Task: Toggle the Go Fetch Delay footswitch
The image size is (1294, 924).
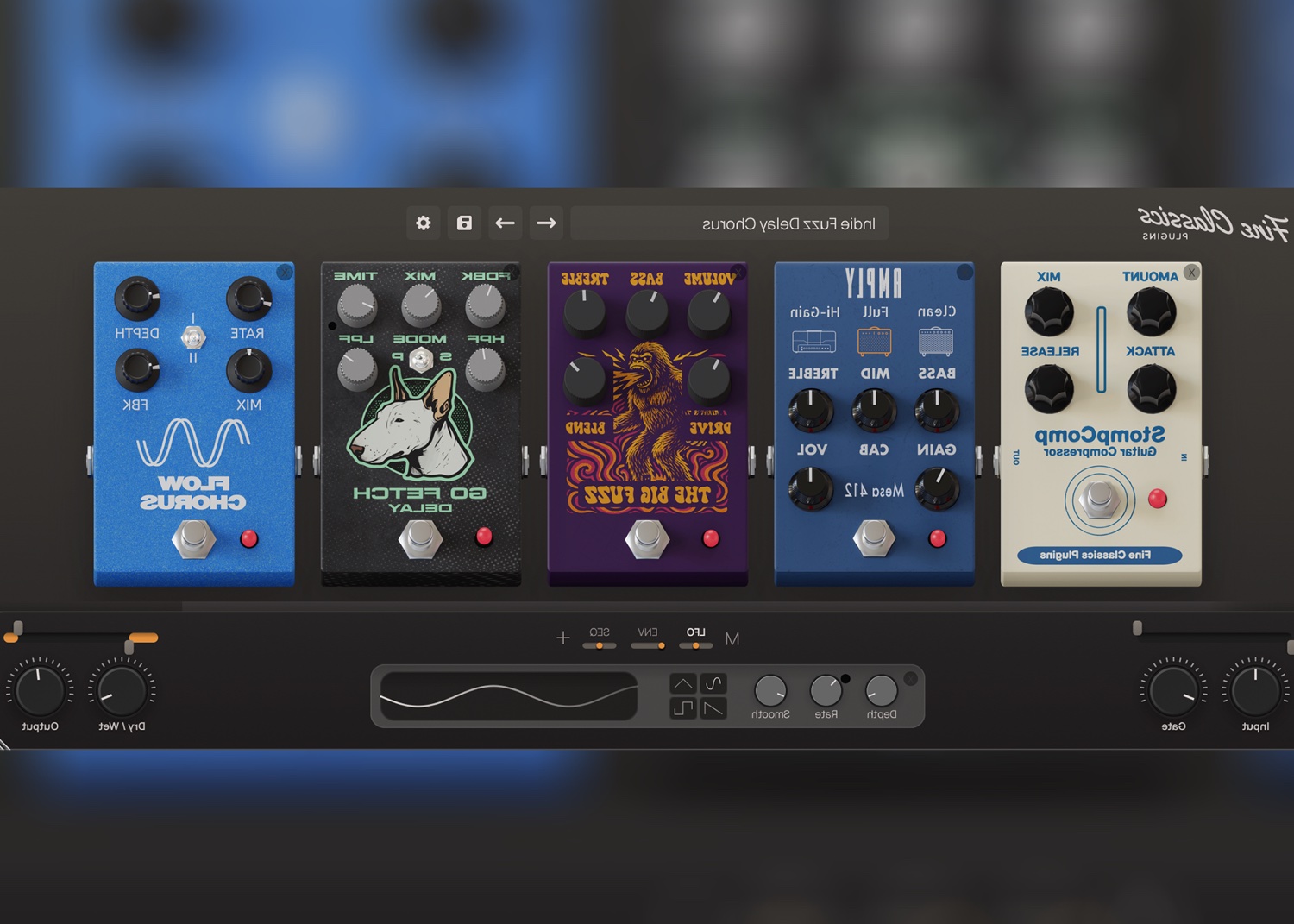Action: pos(420,538)
